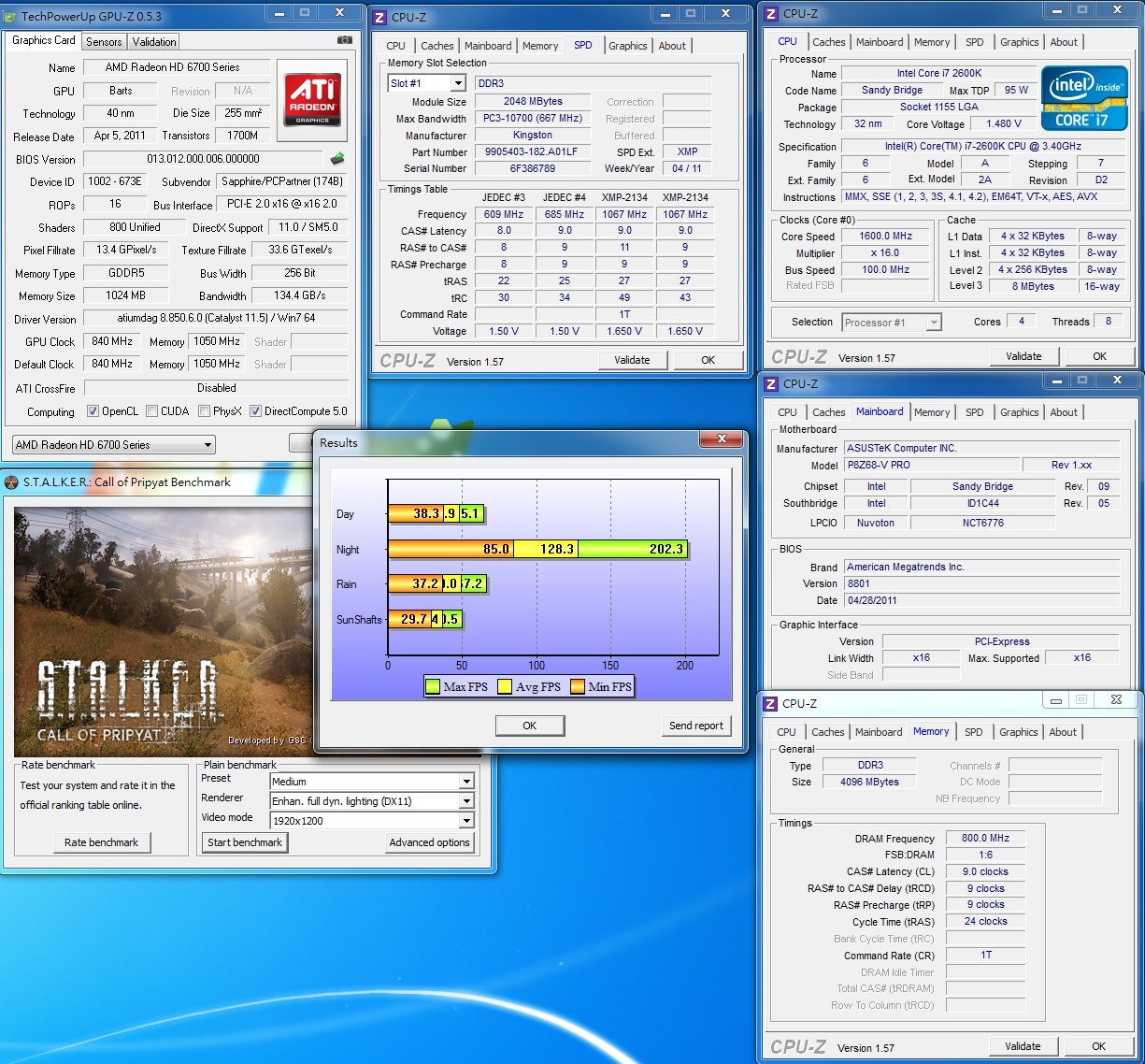Toggle the DirectCompute 5.0 checkbox

(255, 411)
